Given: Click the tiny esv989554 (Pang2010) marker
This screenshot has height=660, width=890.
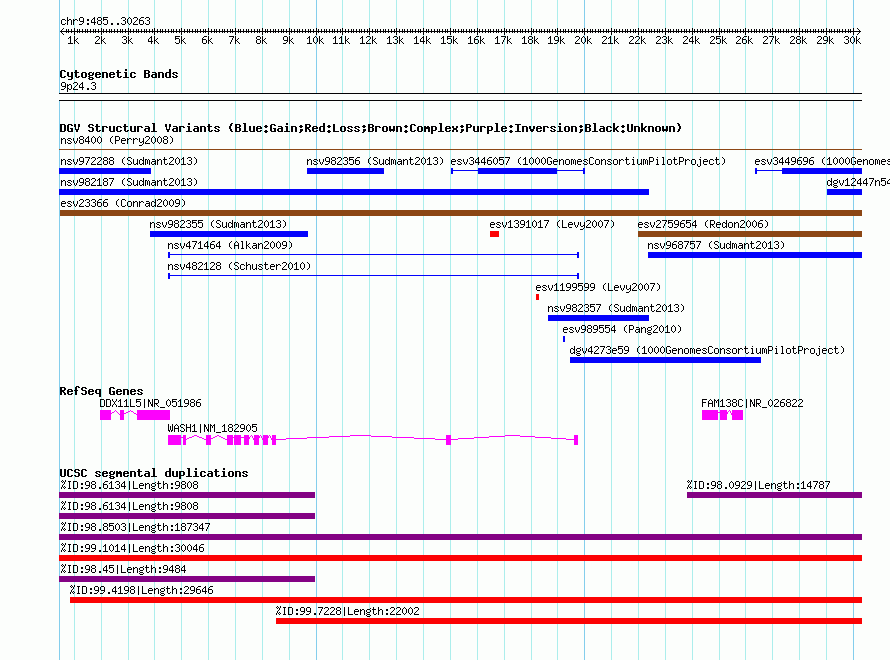Looking at the screenshot, I should click(564, 339).
